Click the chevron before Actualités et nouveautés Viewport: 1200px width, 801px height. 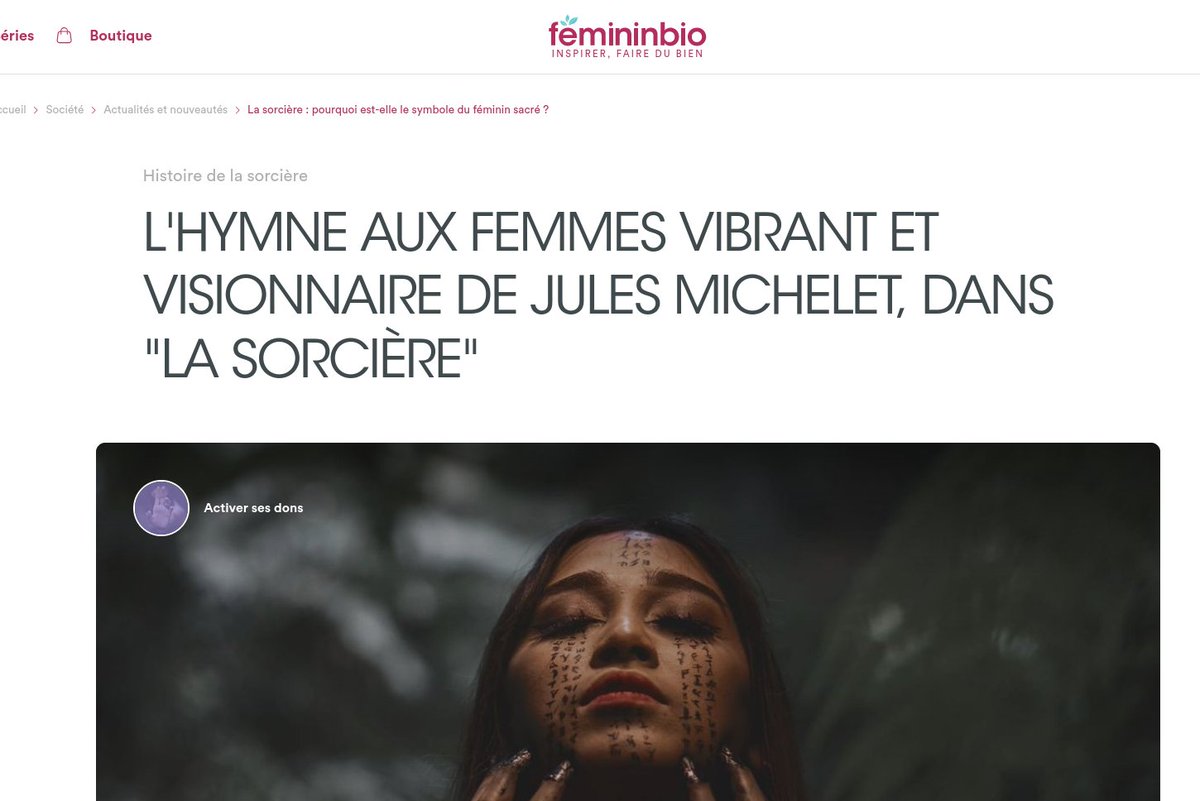pyautogui.click(x=94, y=110)
